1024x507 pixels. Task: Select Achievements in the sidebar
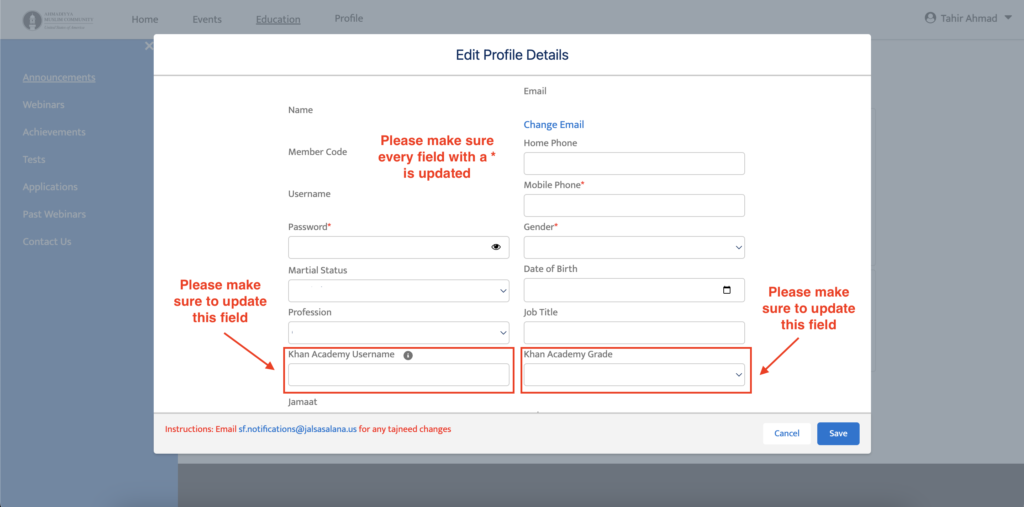54,132
